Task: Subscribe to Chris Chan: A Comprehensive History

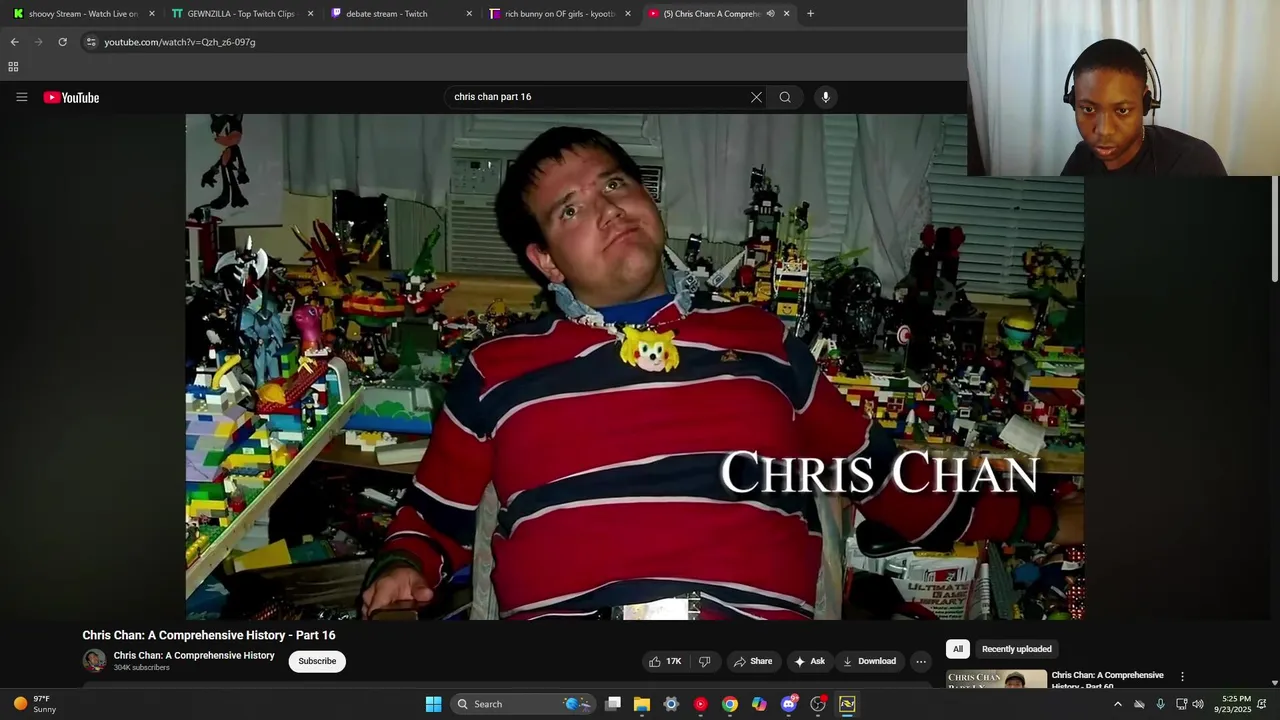Action: [x=317, y=661]
